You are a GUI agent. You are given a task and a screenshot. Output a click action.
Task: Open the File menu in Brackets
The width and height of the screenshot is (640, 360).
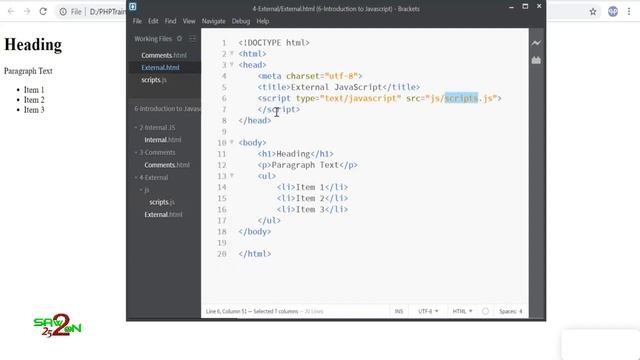click(137, 21)
